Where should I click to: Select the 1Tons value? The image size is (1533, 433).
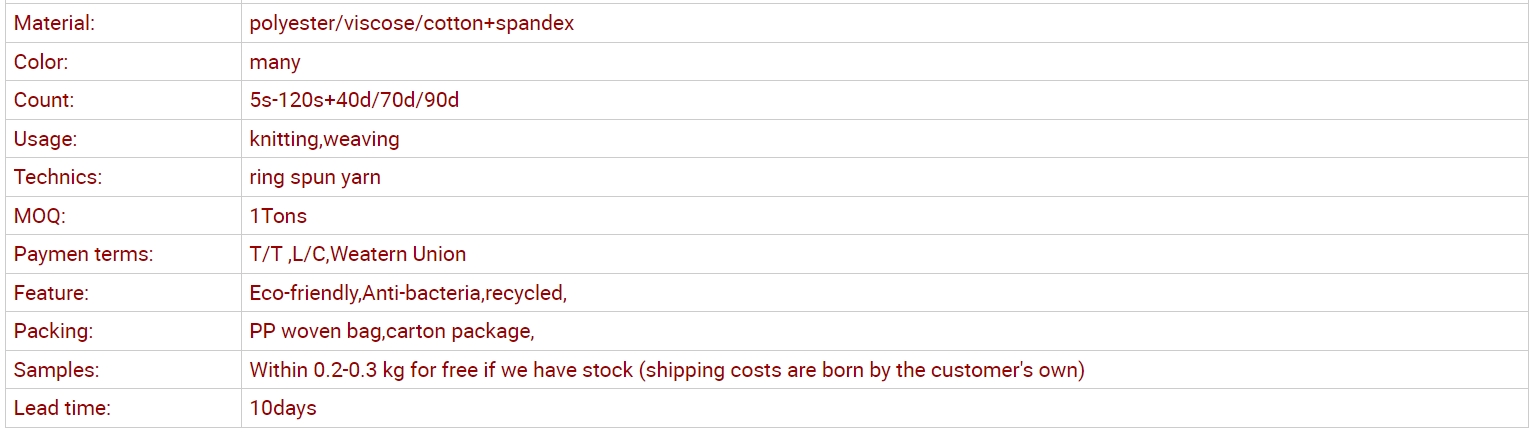[278, 216]
